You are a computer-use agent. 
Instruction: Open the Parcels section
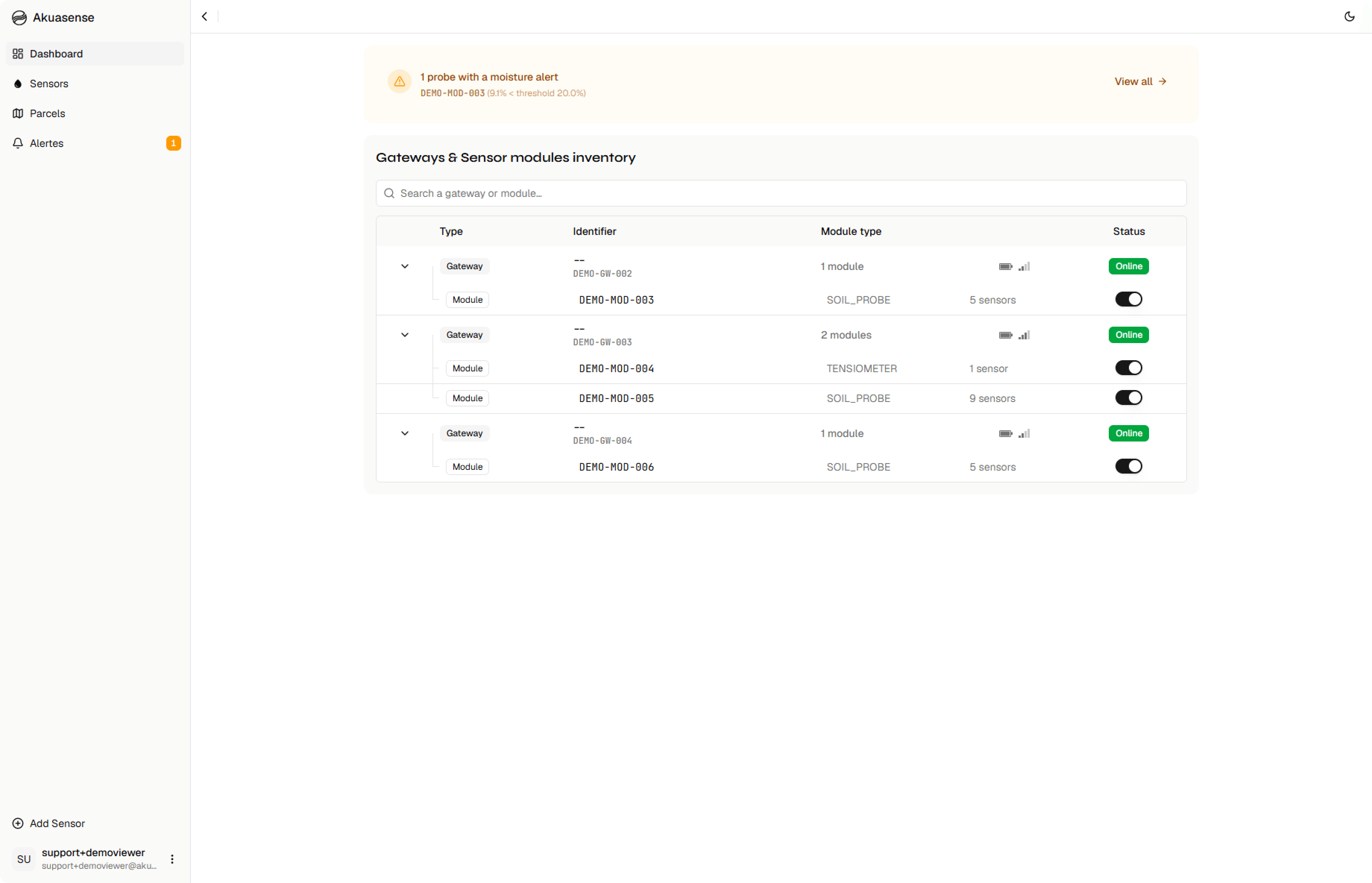95,113
